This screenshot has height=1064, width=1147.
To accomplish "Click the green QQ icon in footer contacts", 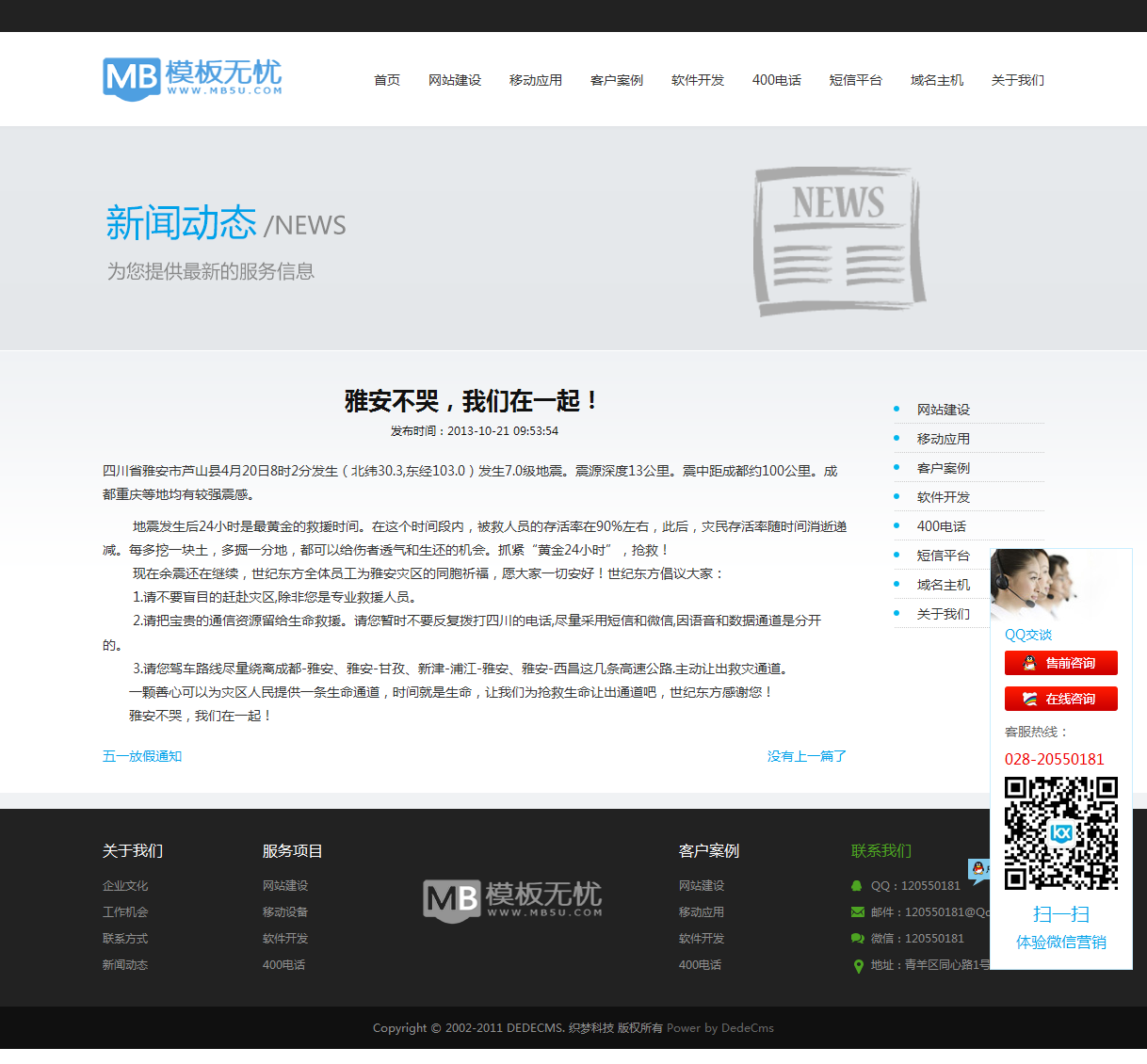I will [857, 886].
